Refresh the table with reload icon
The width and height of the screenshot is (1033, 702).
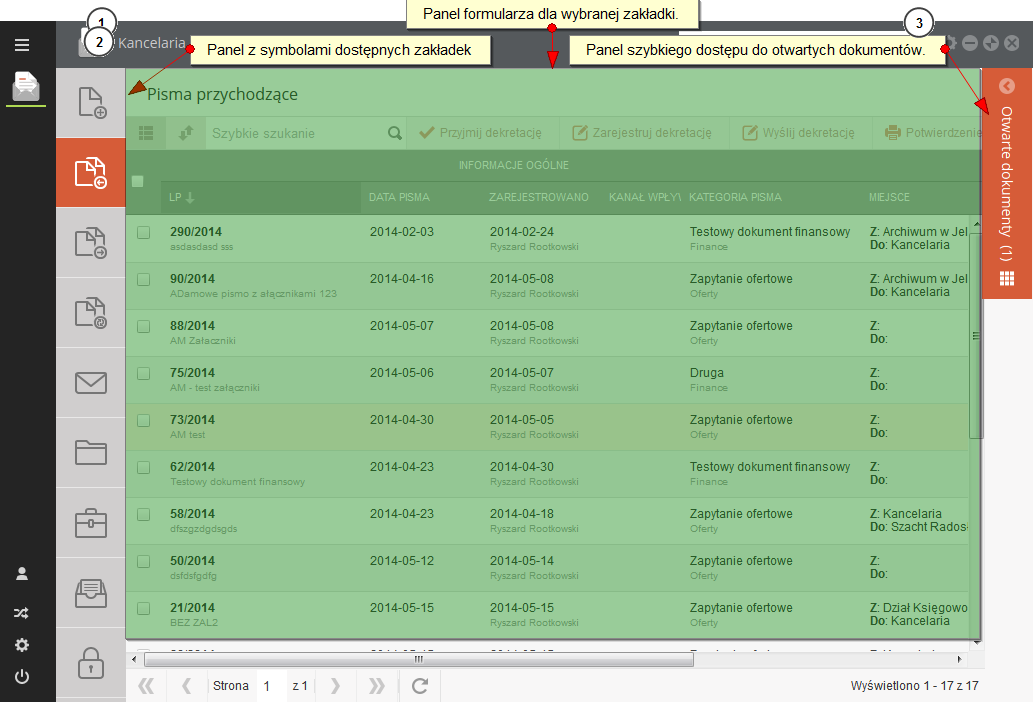tap(420, 686)
